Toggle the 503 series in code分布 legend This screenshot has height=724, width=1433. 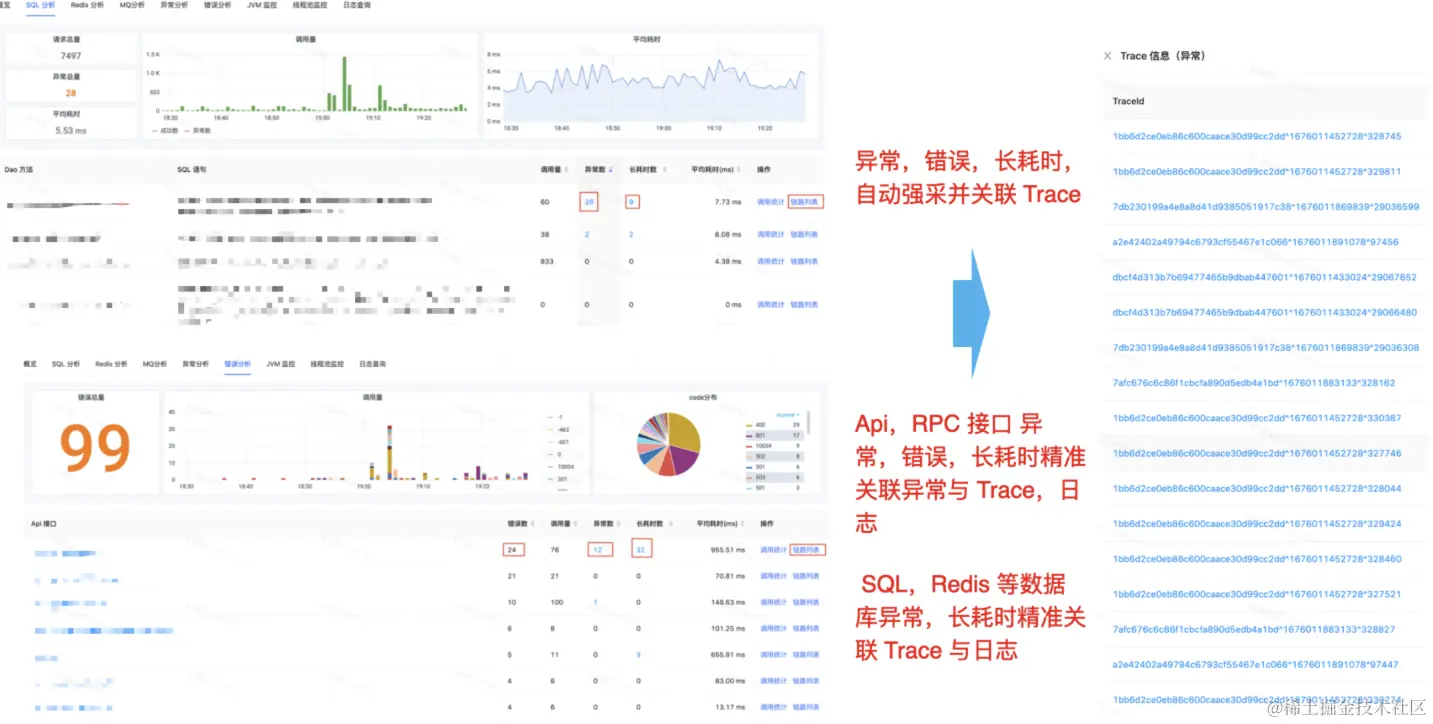[758, 477]
